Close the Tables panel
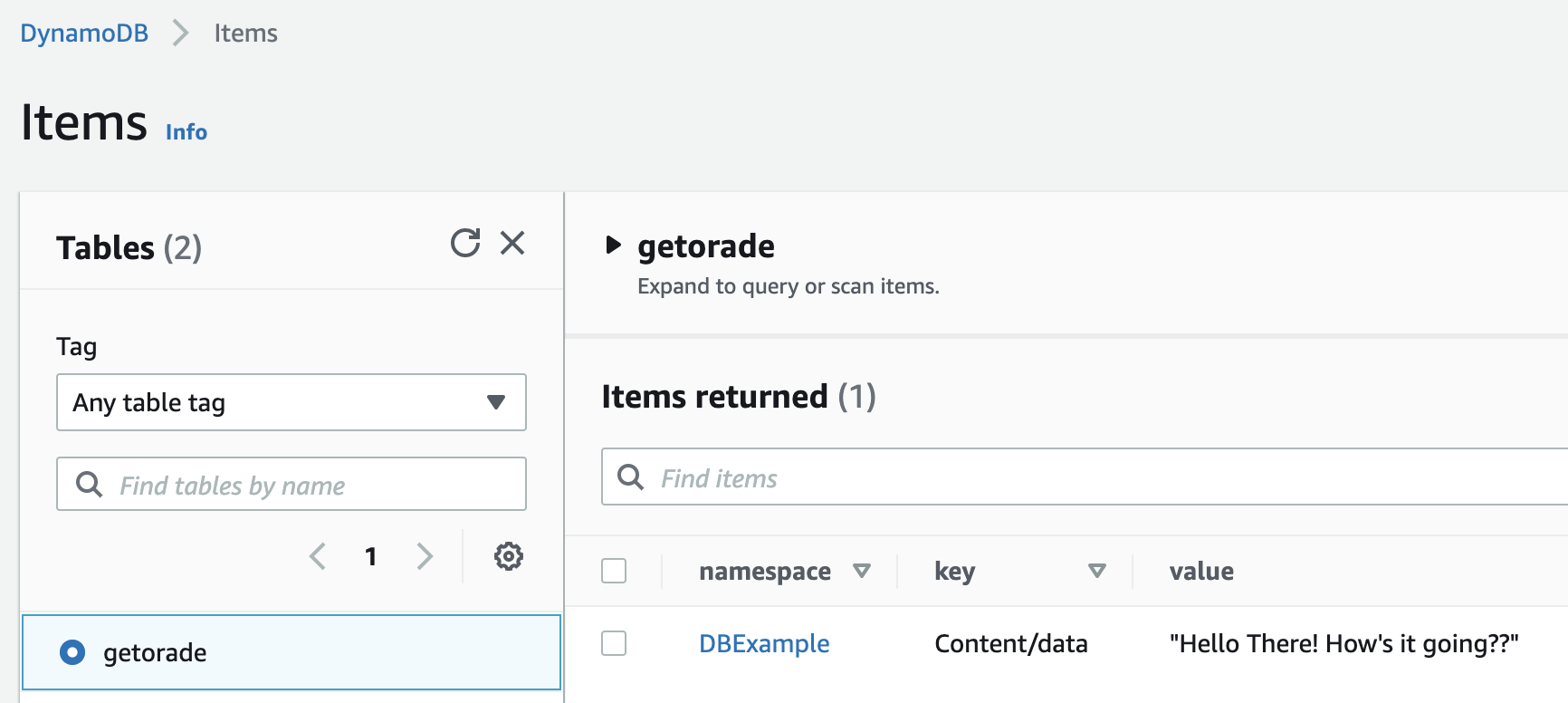 pyautogui.click(x=512, y=243)
